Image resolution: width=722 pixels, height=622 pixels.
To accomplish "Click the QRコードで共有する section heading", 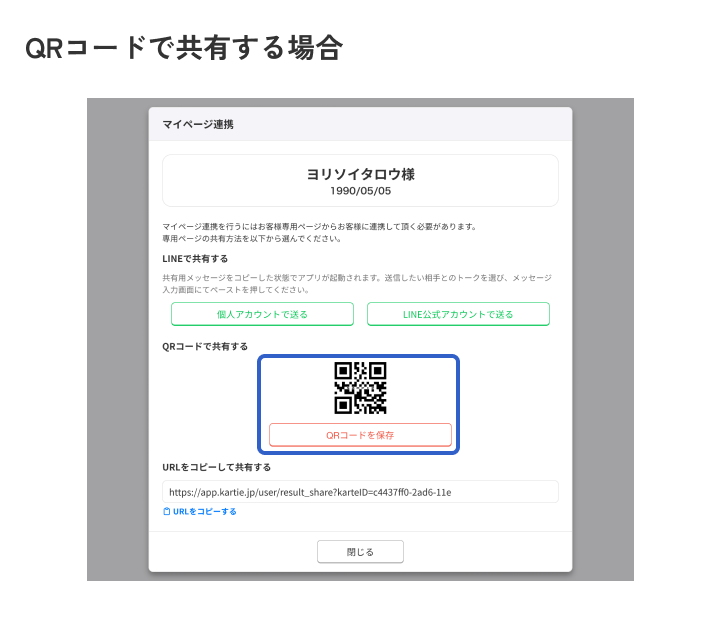I will (x=205, y=346).
